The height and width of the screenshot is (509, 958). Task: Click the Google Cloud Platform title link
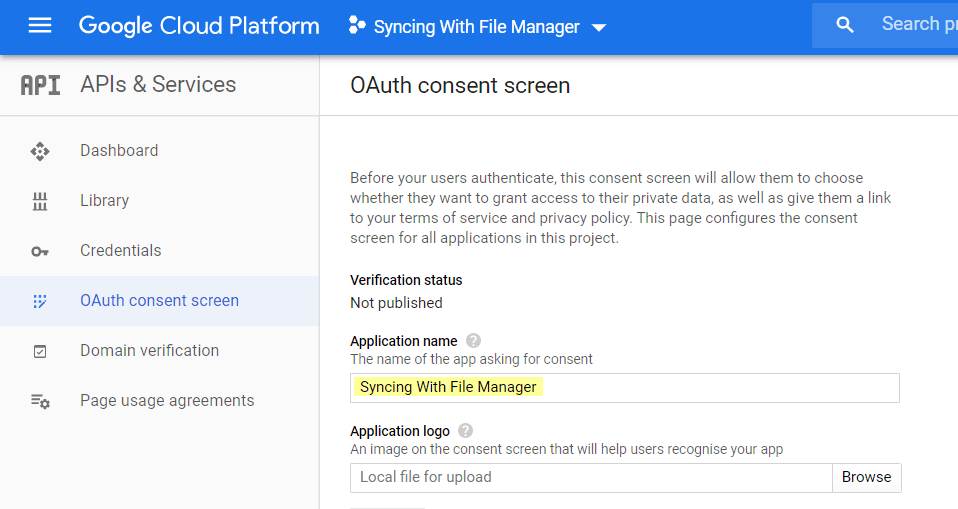[x=199, y=26]
